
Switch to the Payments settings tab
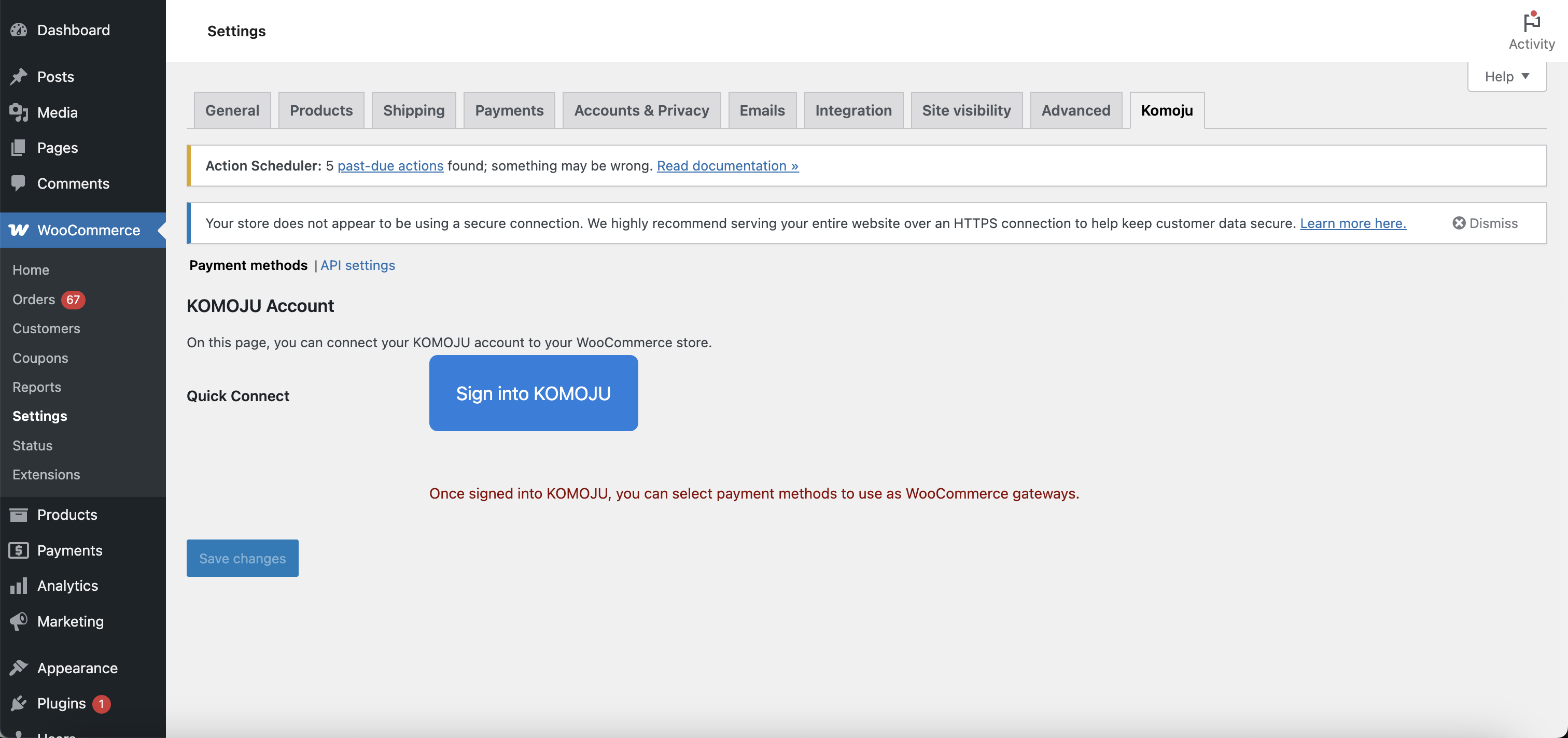click(x=509, y=111)
